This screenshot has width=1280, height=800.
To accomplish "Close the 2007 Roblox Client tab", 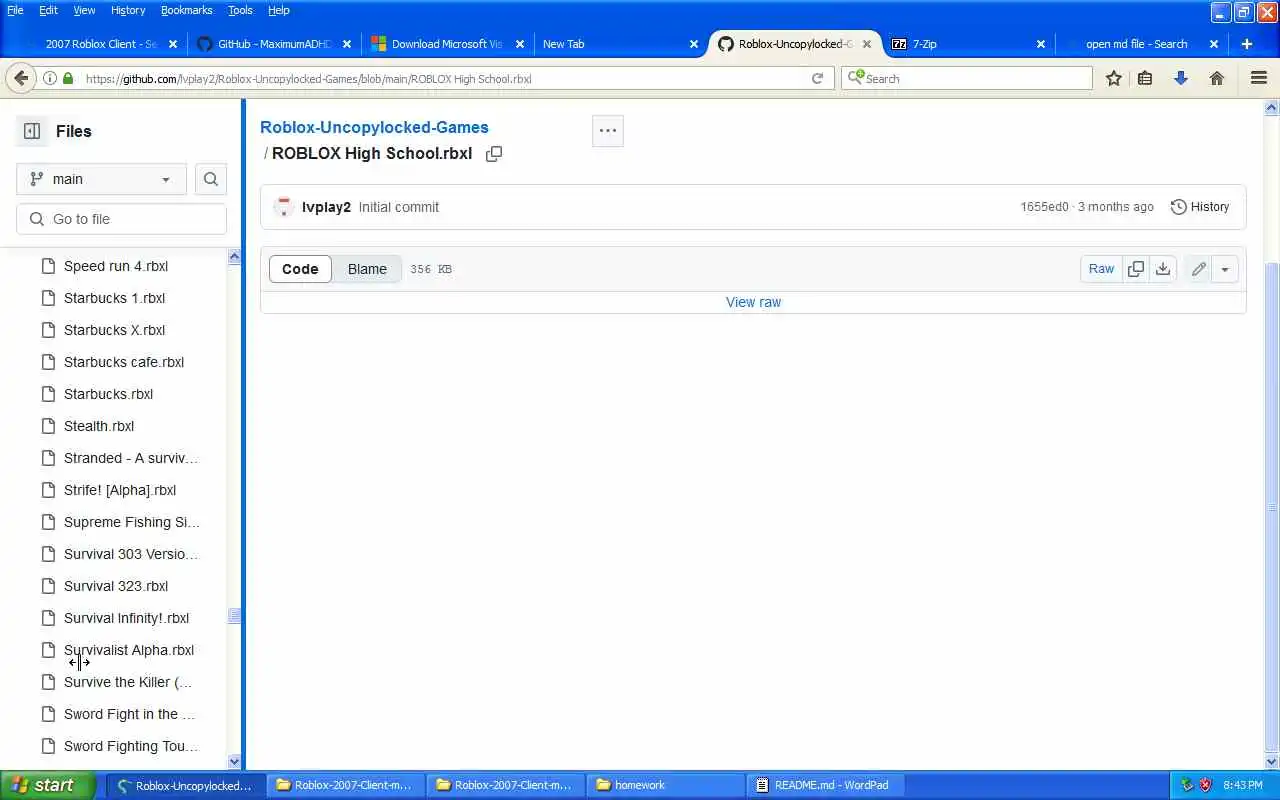I will click(174, 44).
